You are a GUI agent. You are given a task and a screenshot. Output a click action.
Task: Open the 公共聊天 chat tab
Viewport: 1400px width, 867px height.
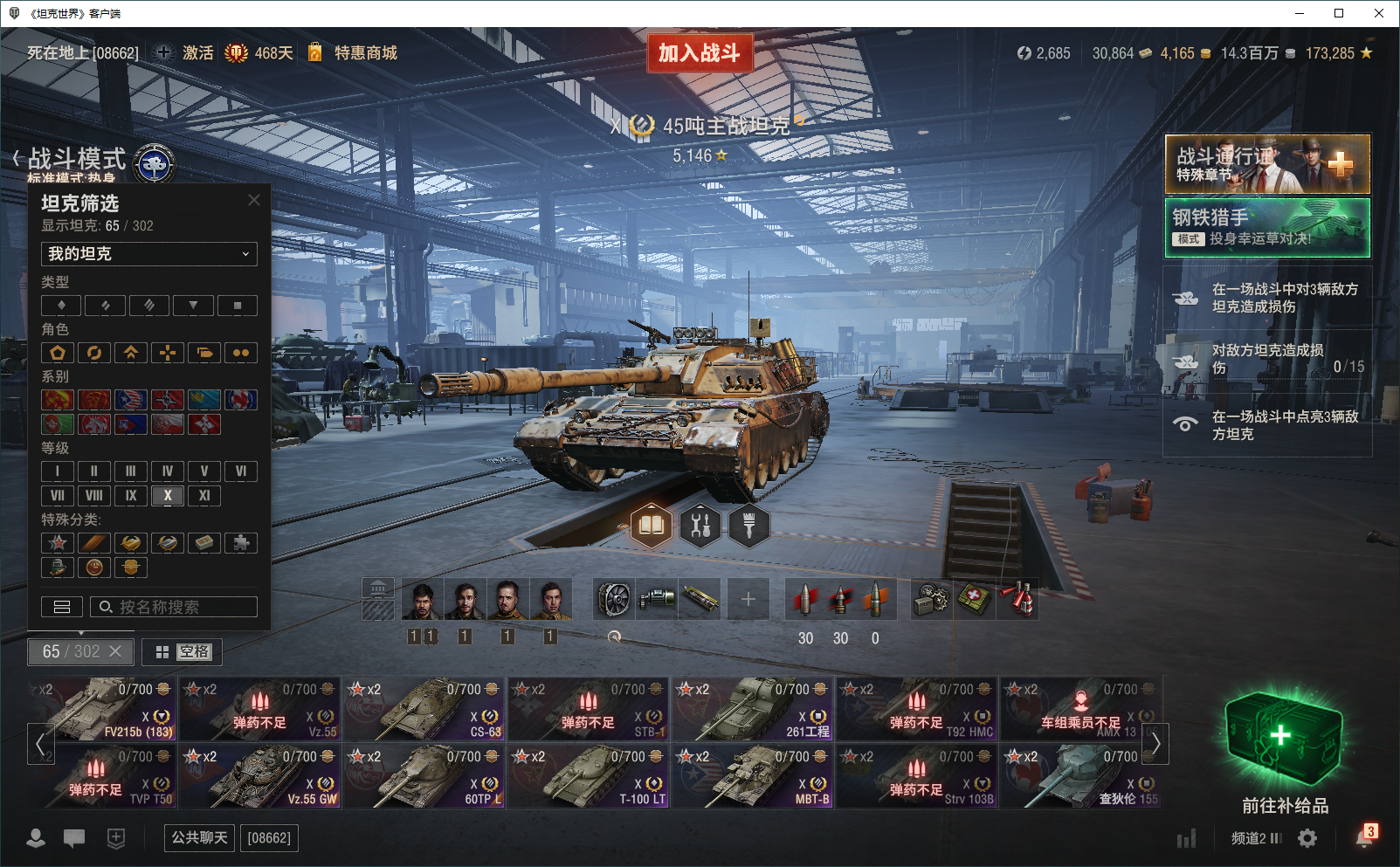click(199, 838)
